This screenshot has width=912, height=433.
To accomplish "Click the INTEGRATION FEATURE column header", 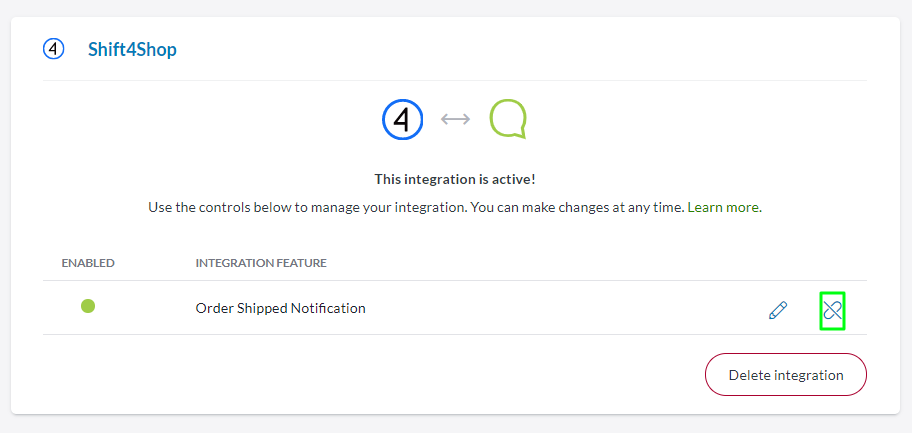I will pos(261,263).
